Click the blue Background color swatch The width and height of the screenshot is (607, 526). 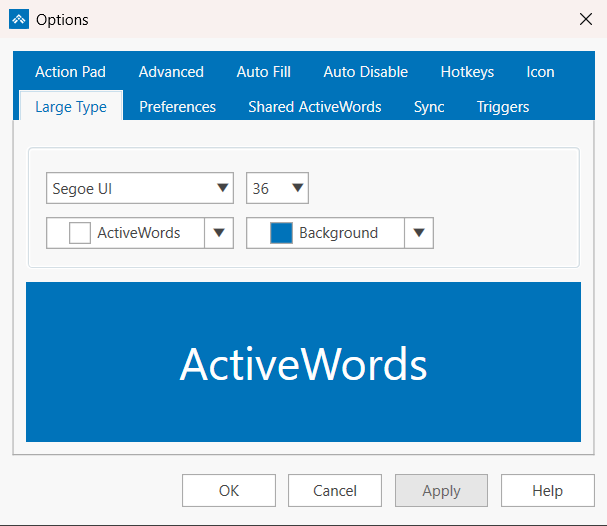pos(281,233)
